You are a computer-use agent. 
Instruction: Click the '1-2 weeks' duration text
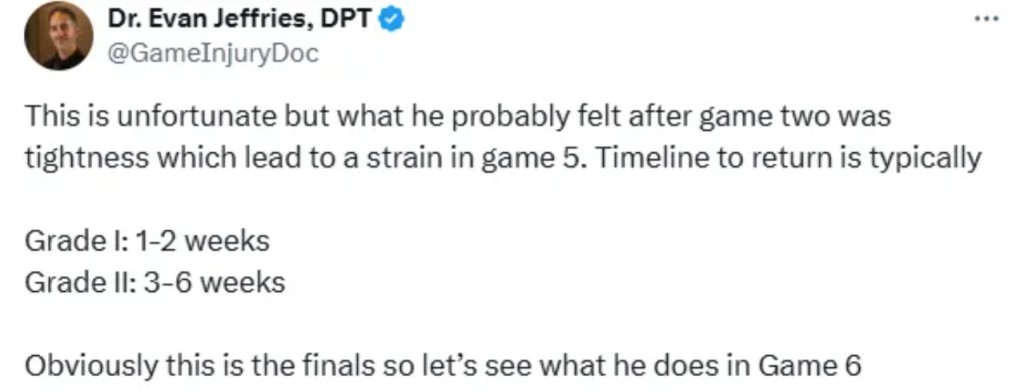click(202, 241)
